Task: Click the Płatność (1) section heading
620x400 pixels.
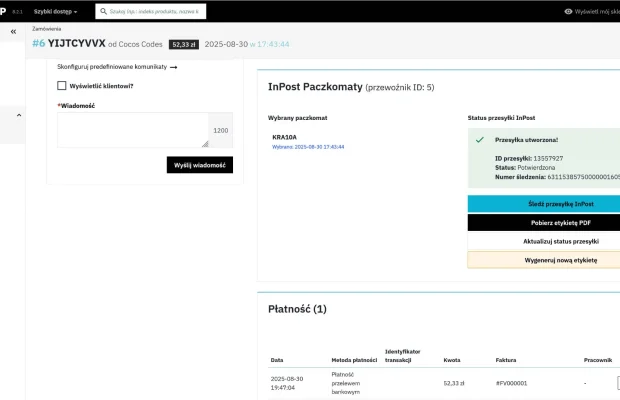Action: click(x=297, y=309)
